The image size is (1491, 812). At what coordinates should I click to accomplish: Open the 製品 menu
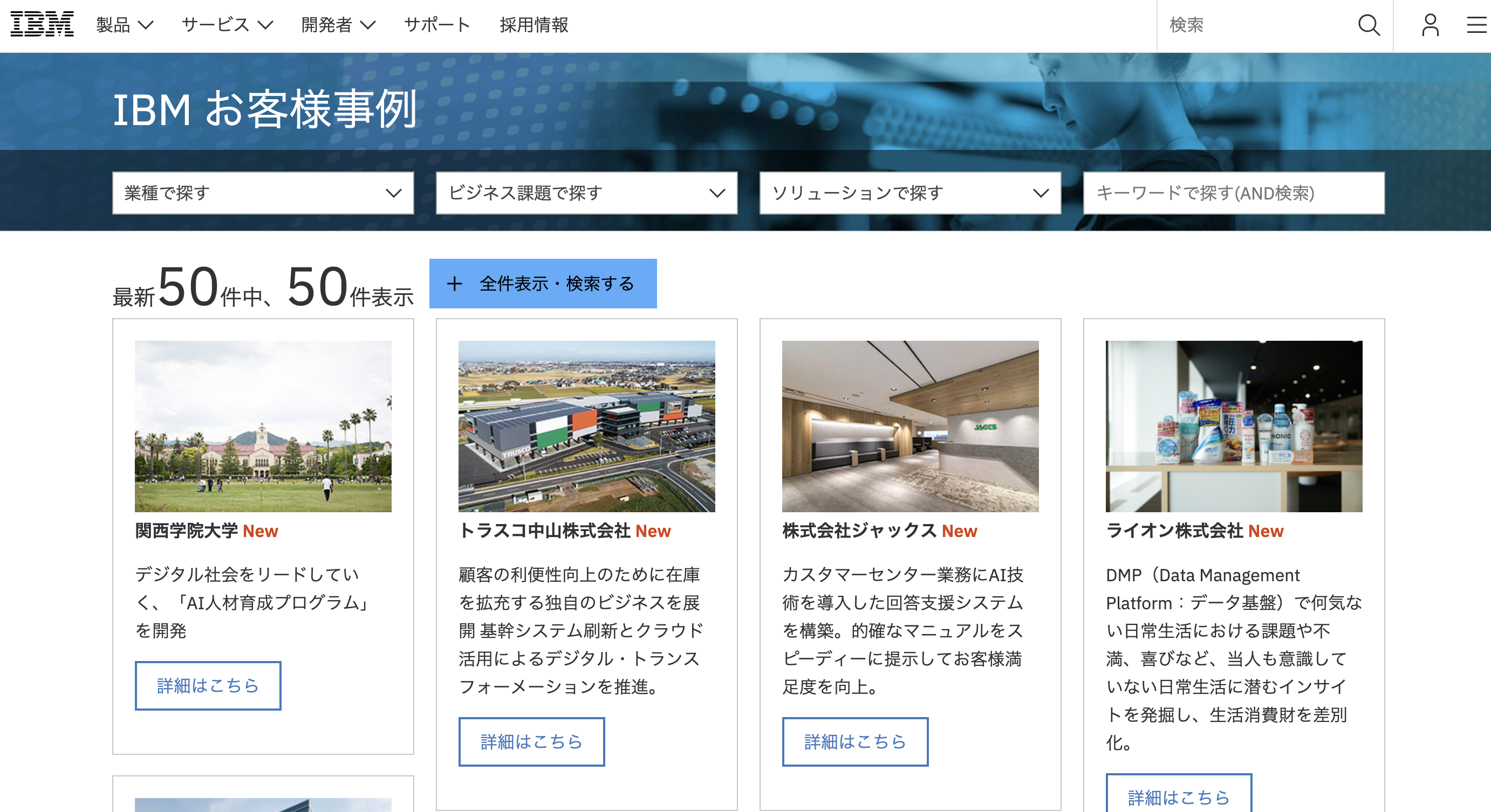click(x=125, y=25)
